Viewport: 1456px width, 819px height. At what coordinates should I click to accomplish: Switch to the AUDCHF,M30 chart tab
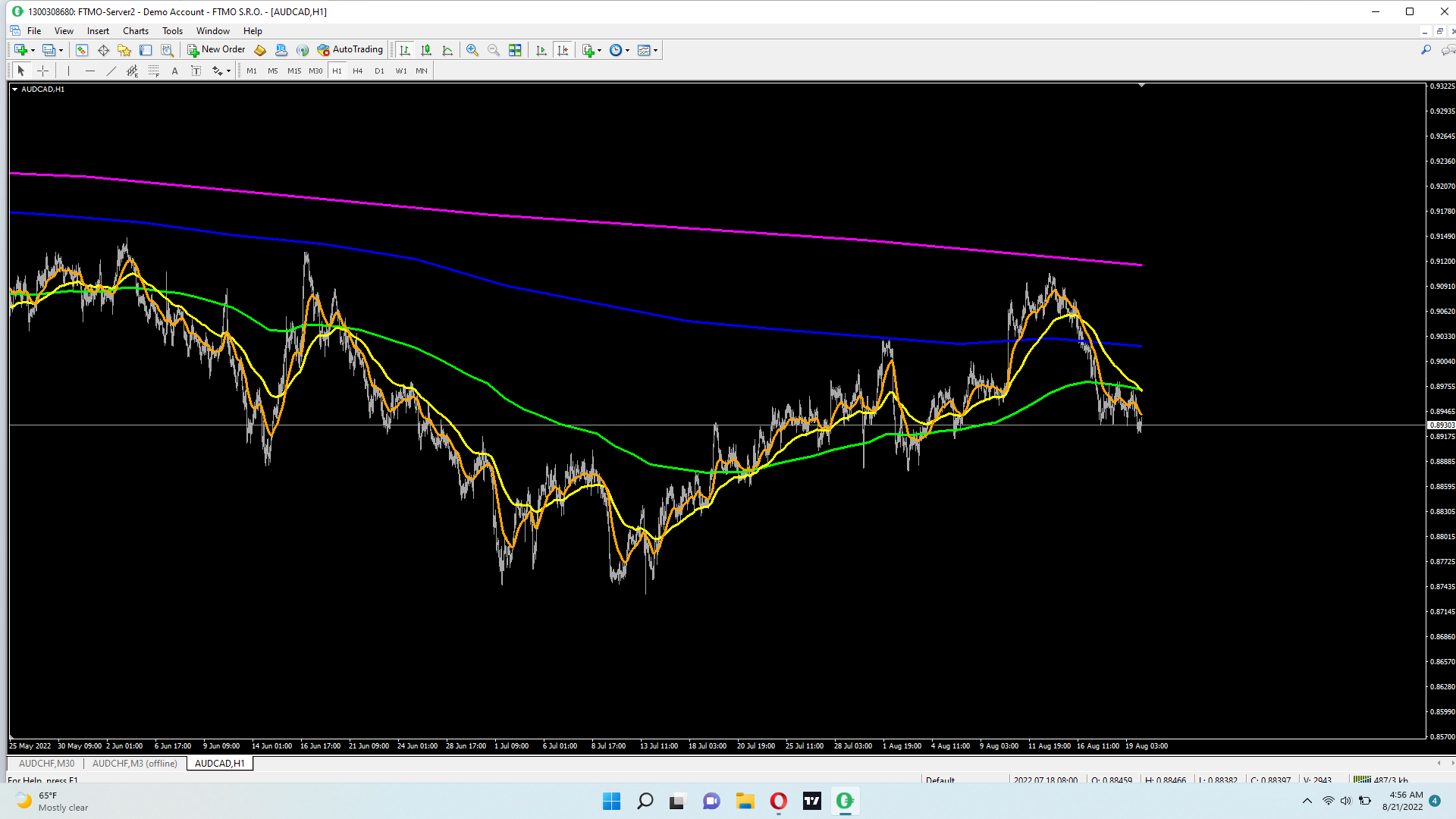(46, 764)
